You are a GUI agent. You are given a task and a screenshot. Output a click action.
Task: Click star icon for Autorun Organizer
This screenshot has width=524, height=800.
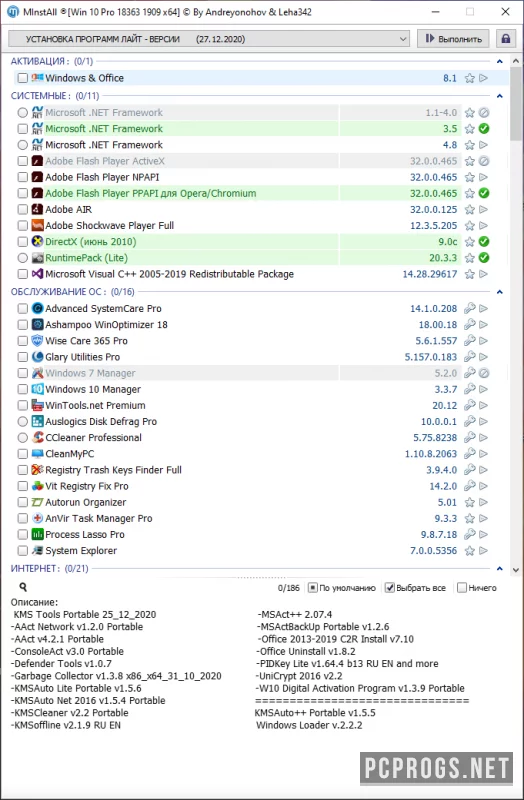[x=469, y=502]
